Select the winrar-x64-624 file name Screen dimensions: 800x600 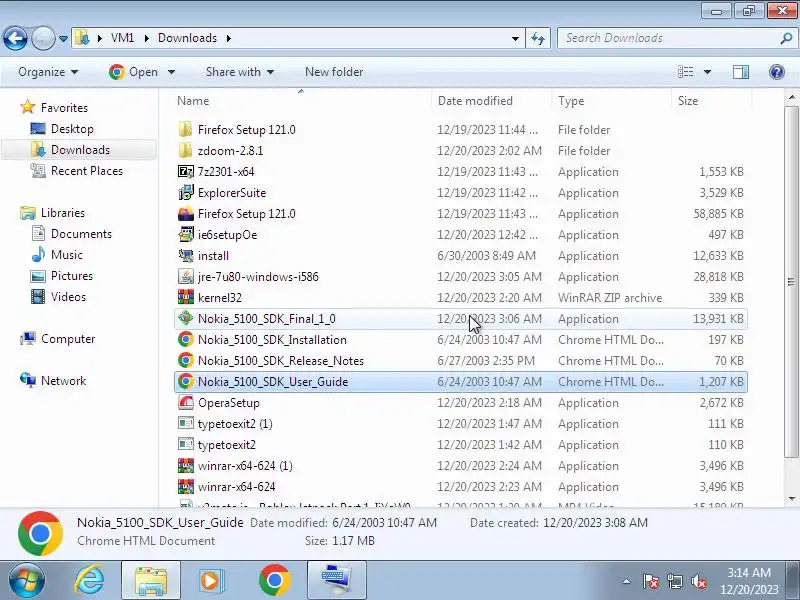click(237, 486)
